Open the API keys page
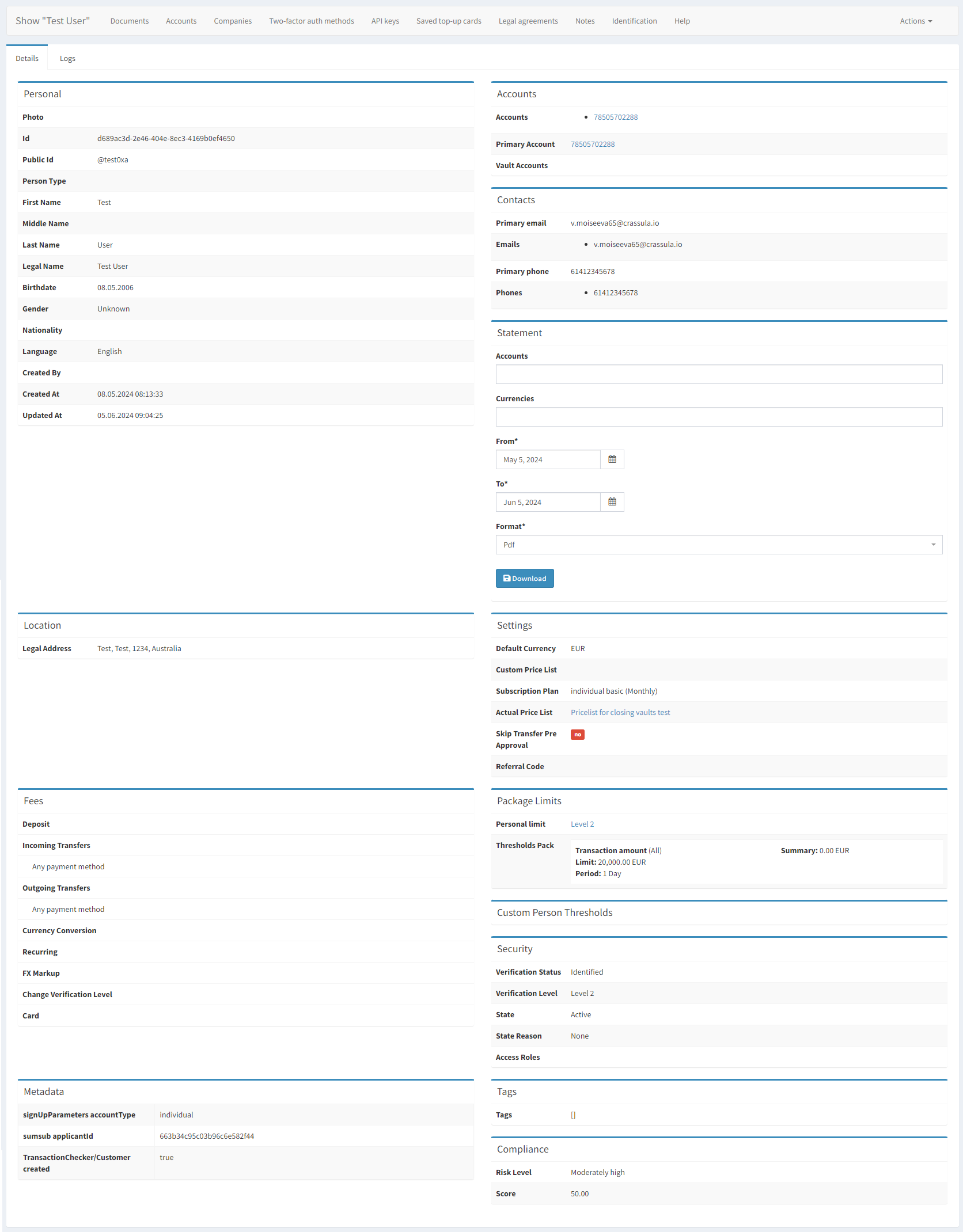Viewport: 963px width, 1232px height. (385, 21)
